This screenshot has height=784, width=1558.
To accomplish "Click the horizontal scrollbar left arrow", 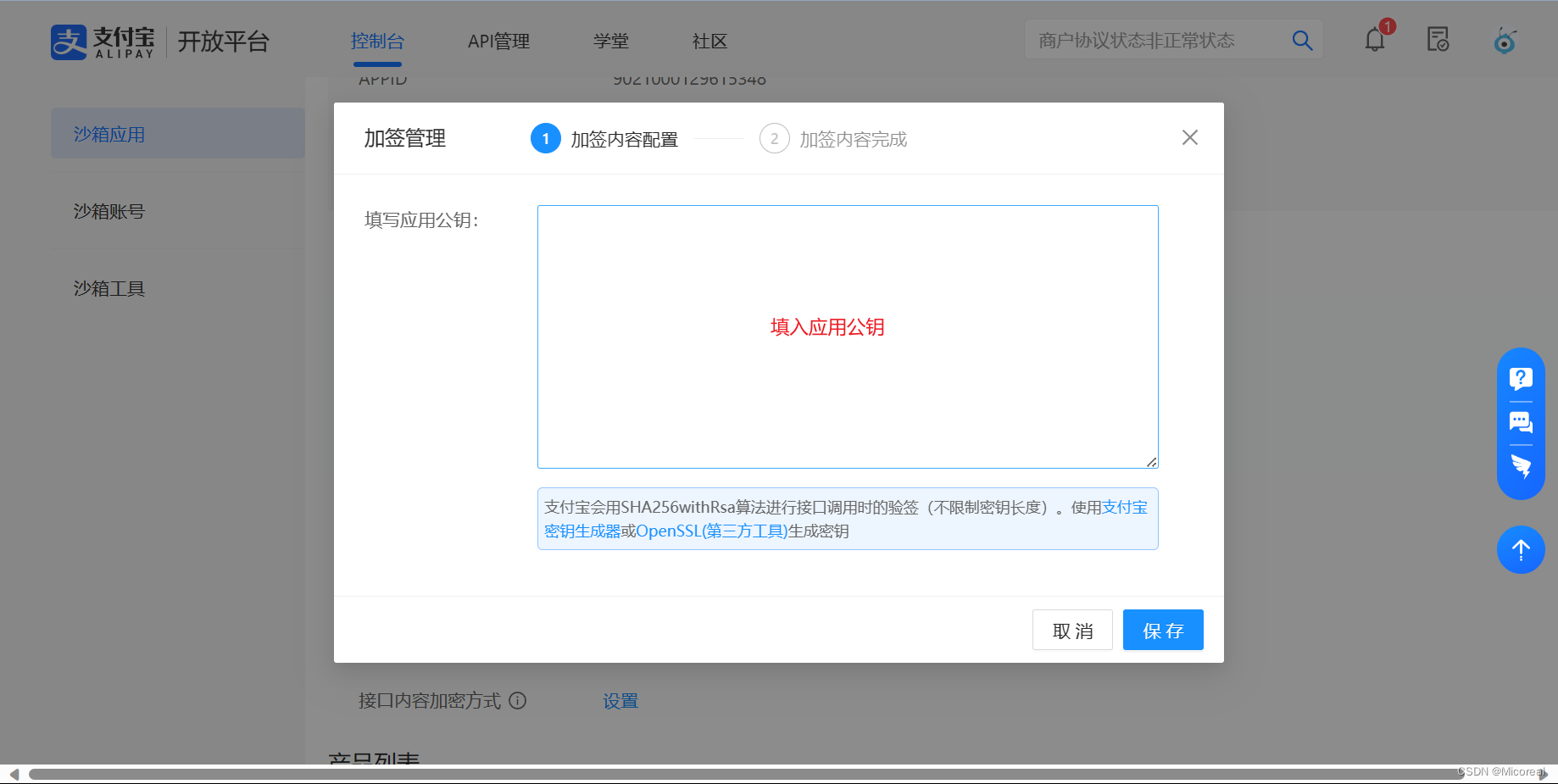I will pos(14,775).
